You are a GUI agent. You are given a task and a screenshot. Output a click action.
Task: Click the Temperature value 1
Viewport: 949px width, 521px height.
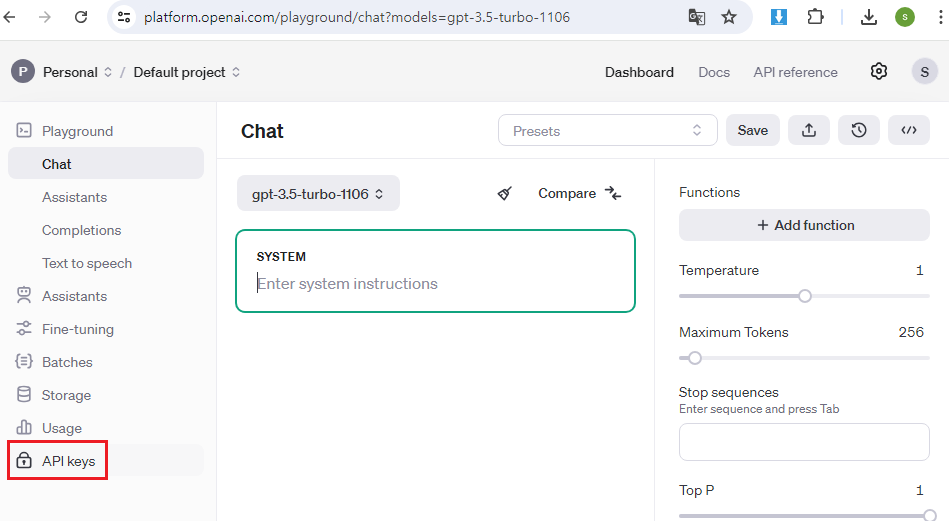pyautogui.click(x=919, y=270)
